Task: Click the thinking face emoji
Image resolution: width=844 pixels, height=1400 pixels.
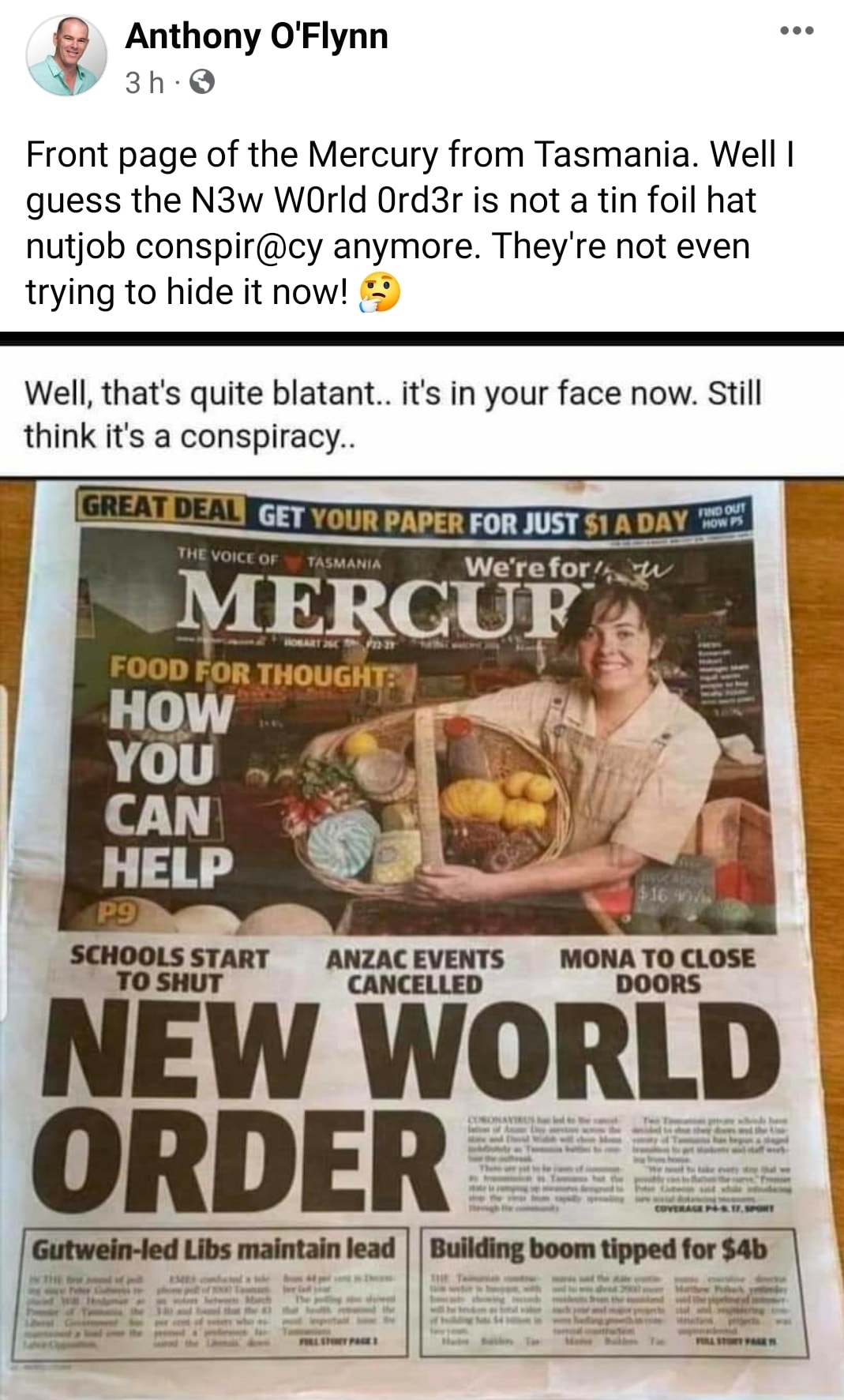Action: coord(380,292)
